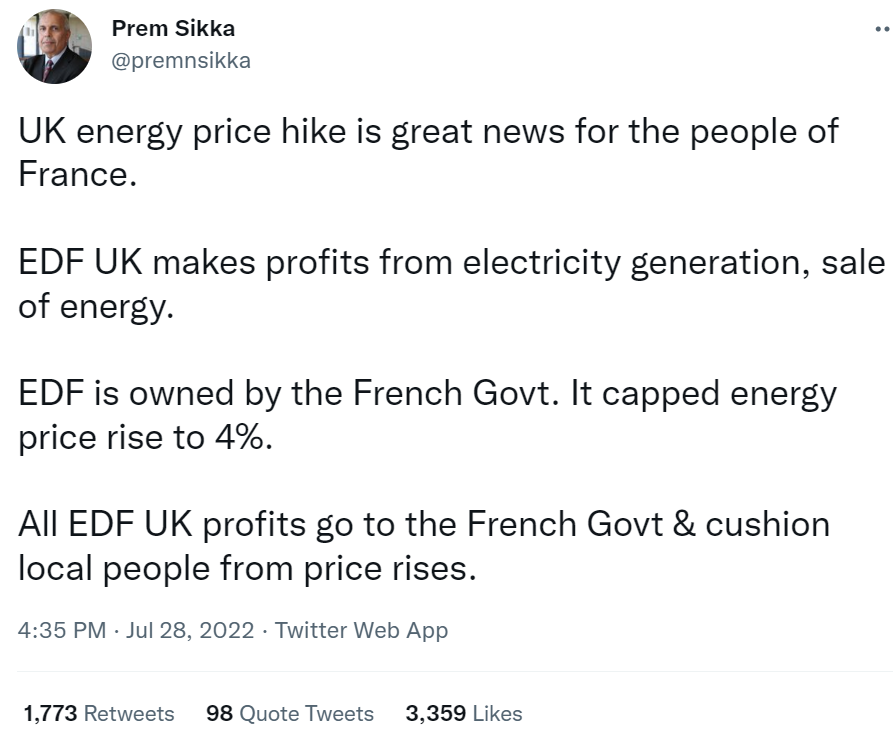This screenshot has height=746, width=893.
Task: Click the 'EDF is owned by the French Govt' paragraph
Action: pyautogui.click(x=428, y=415)
